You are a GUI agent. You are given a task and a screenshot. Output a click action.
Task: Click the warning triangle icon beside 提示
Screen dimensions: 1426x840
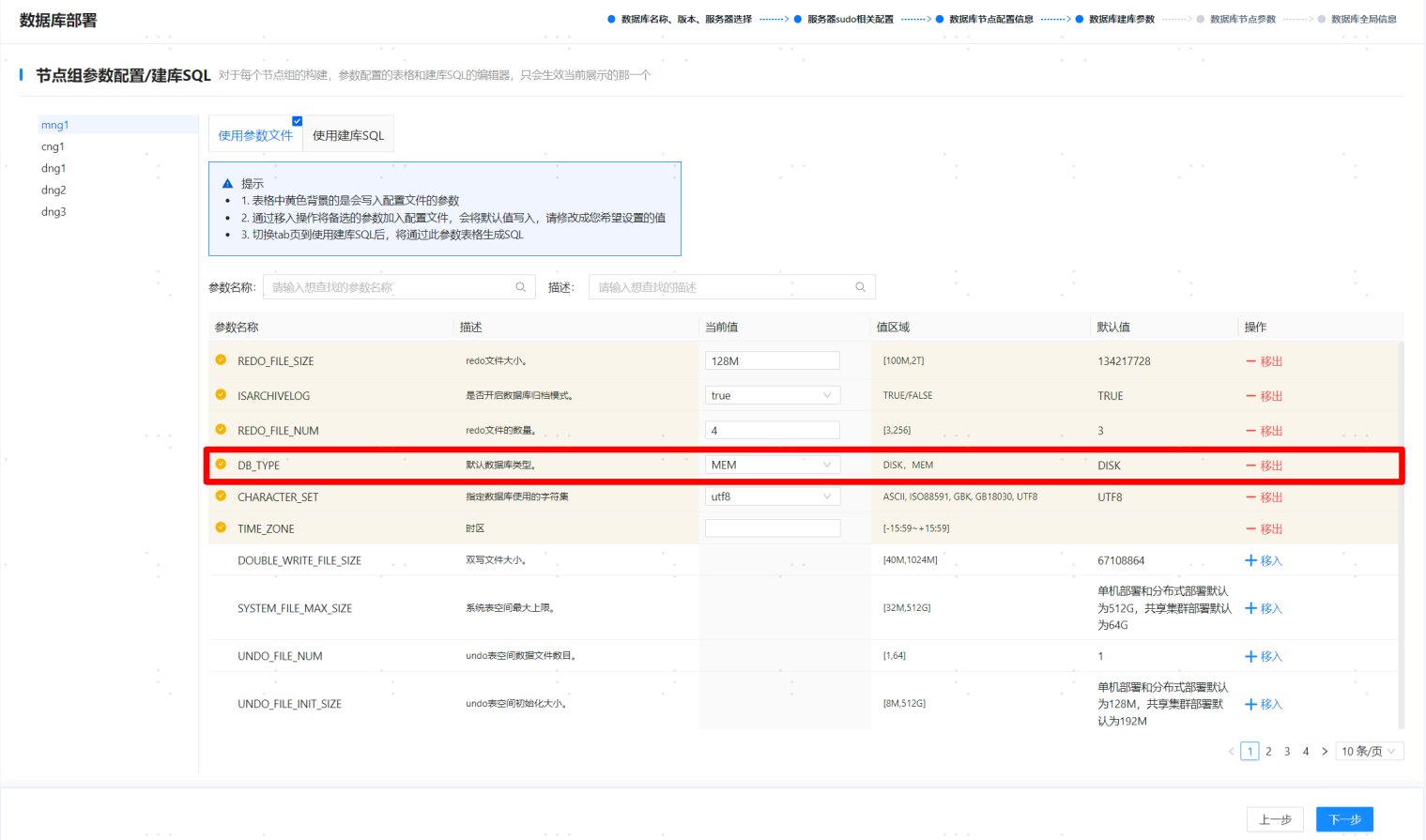227,184
